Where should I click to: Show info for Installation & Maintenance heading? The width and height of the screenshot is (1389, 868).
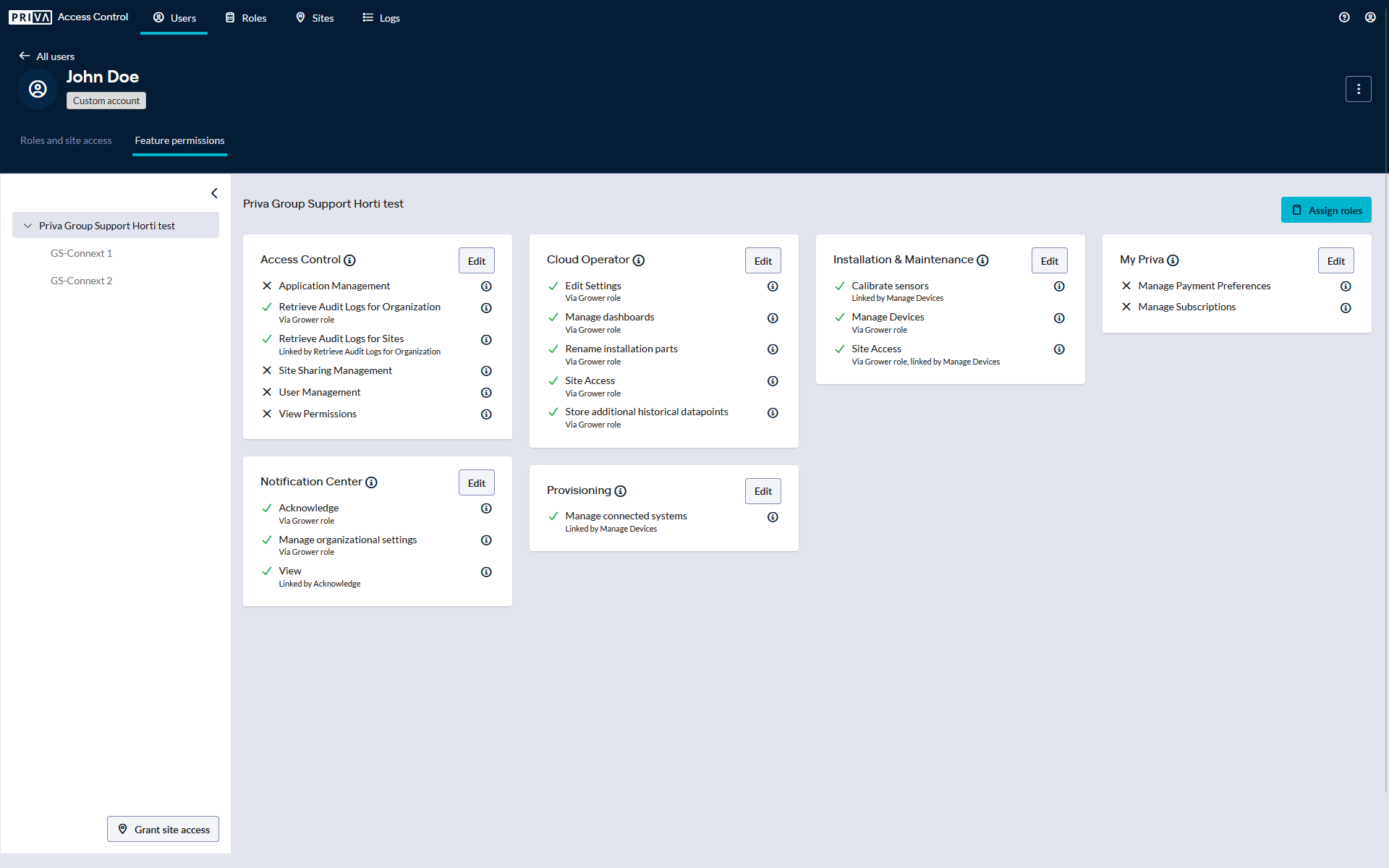click(x=982, y=260)
